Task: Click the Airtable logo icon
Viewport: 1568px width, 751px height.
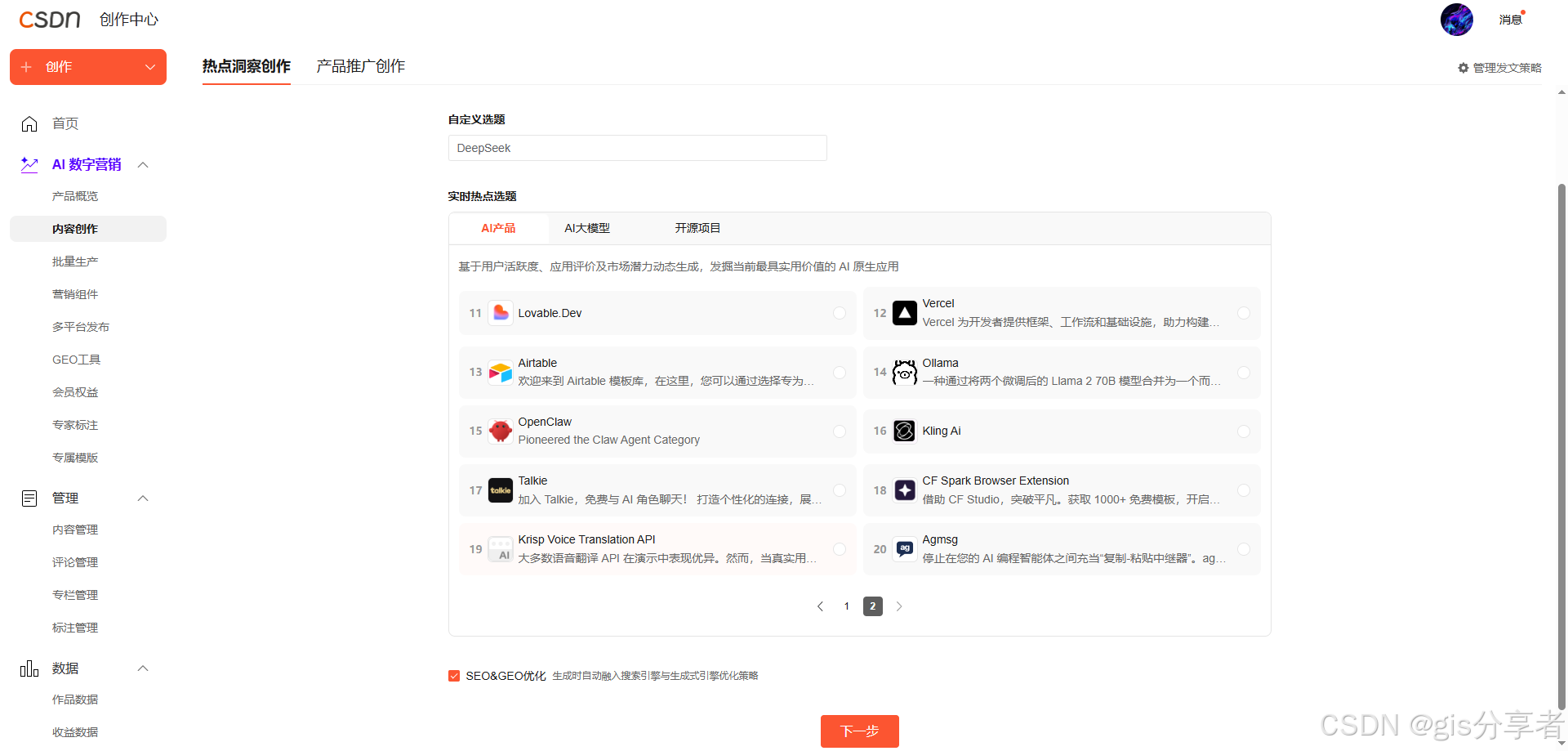Action: point(501,372)
